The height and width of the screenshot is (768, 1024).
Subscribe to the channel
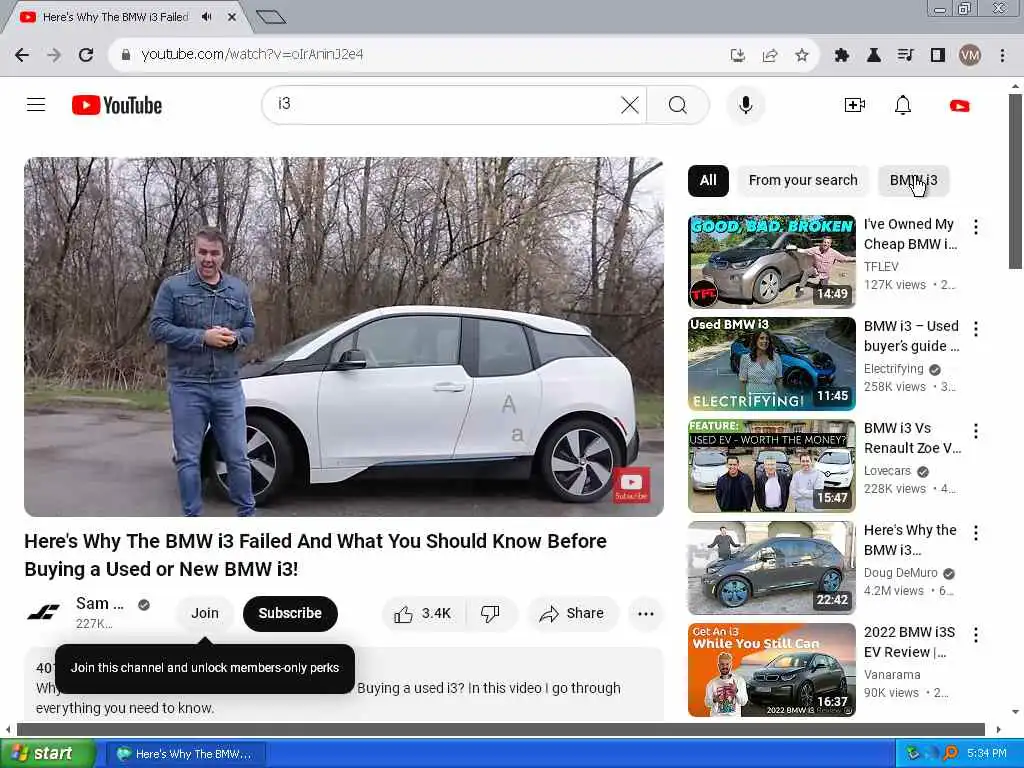(290, 613)
